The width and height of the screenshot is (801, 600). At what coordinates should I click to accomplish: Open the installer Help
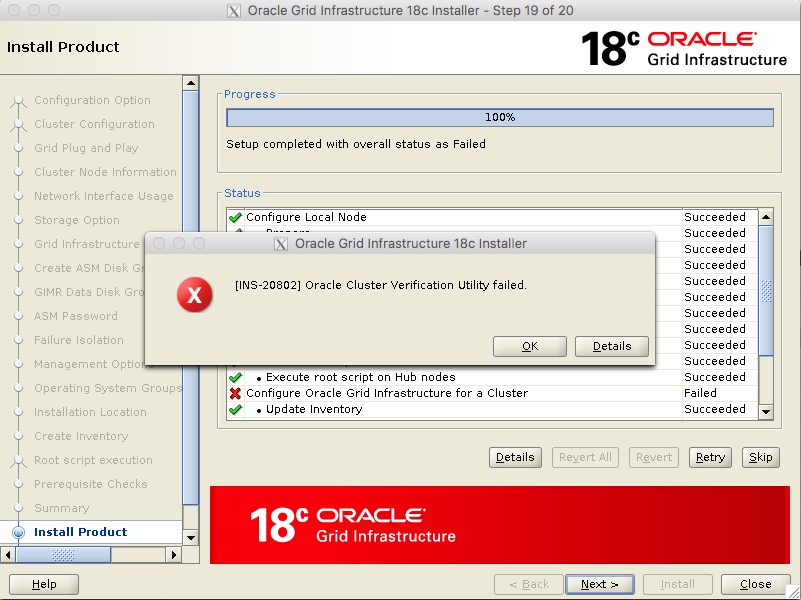point(43,584)
